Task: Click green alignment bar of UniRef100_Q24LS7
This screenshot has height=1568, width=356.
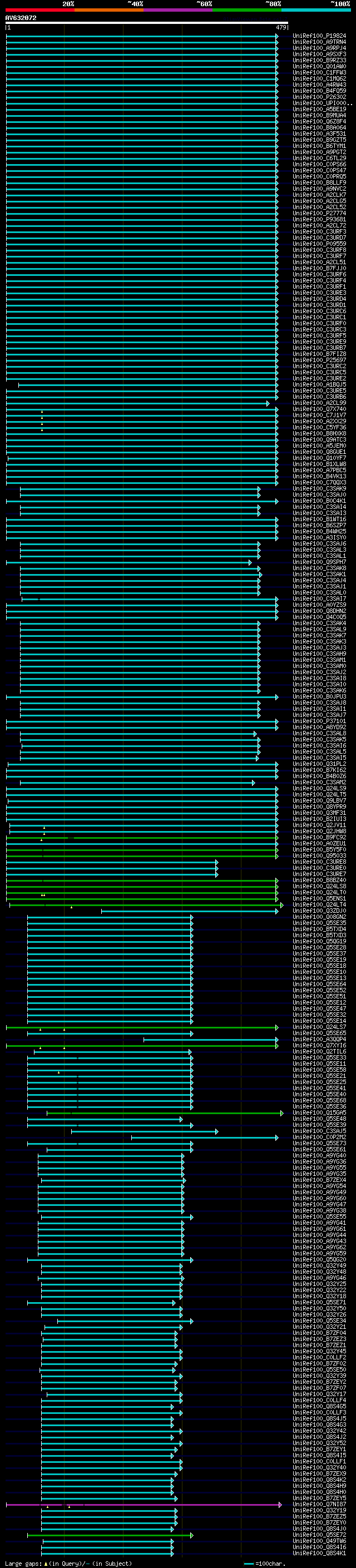Action: [x=142, y=1027]
